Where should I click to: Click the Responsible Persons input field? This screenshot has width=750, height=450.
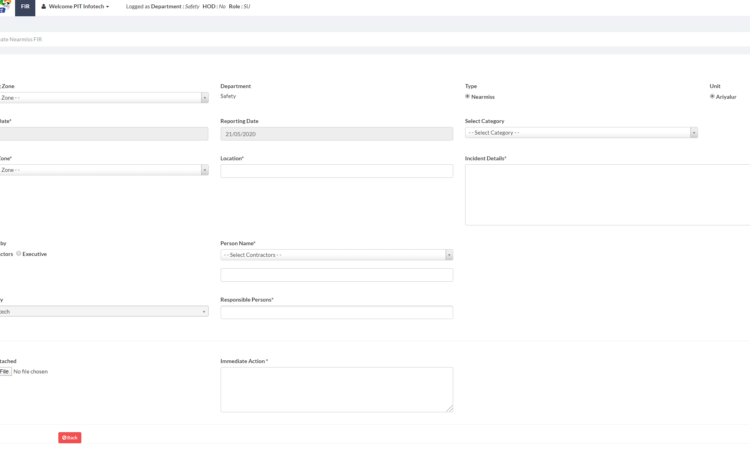click(x=336, y=313)
